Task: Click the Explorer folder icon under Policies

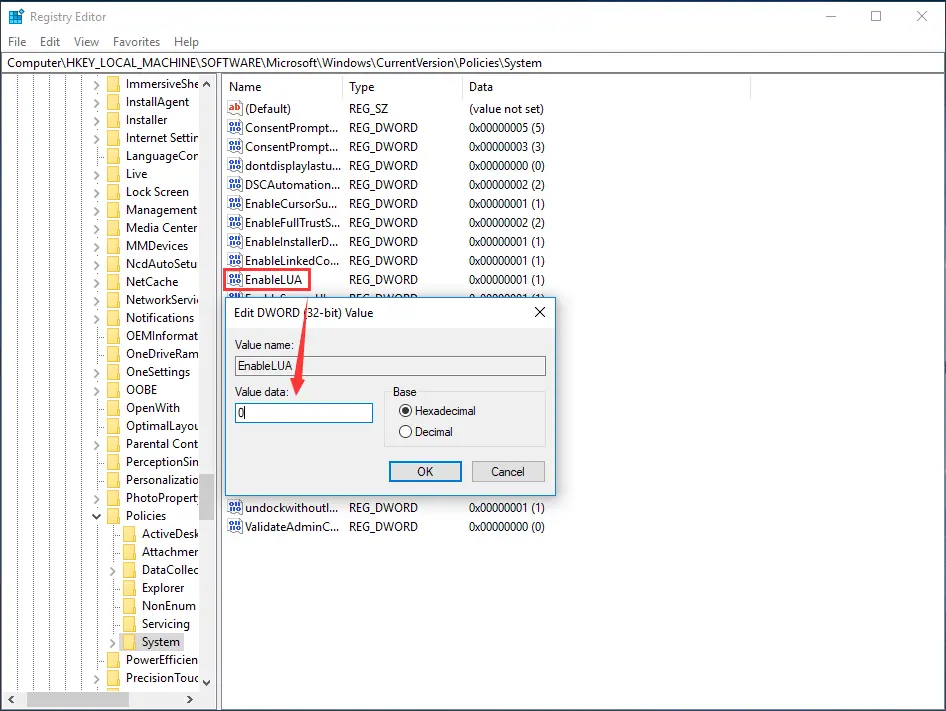Action: point(130,587)
